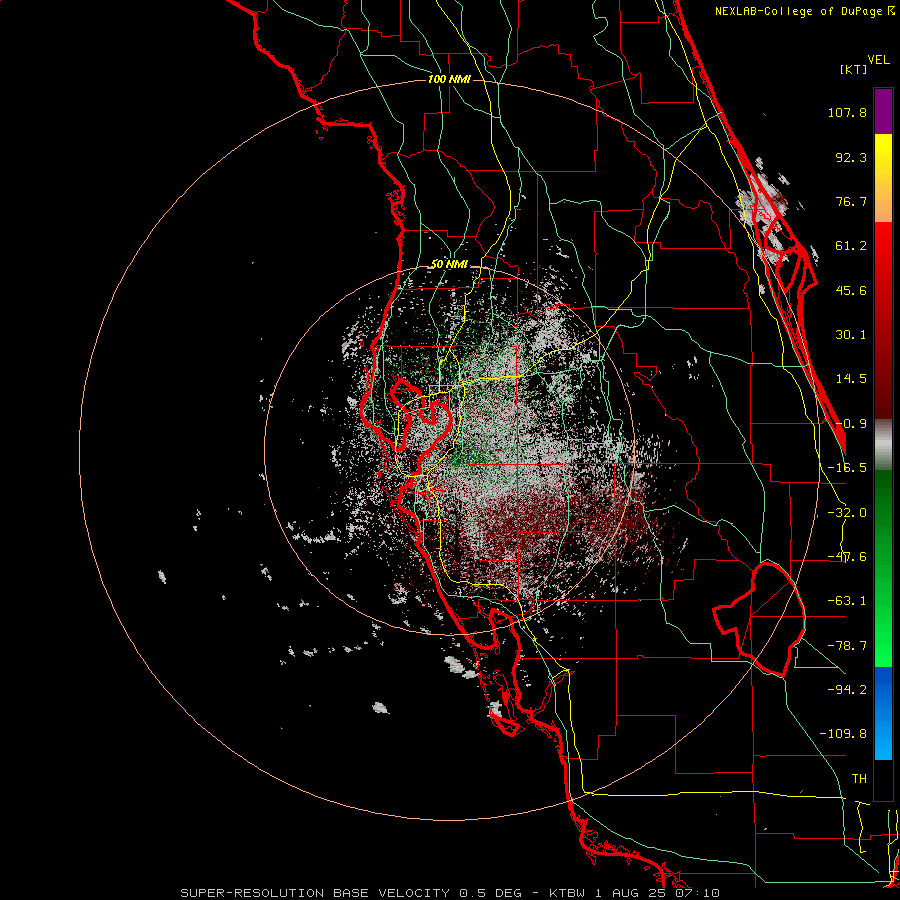Viewport: 900px width, 900px height.
Task: Click the -32.0 velocity scale value
Action: [x=847, y=513]
